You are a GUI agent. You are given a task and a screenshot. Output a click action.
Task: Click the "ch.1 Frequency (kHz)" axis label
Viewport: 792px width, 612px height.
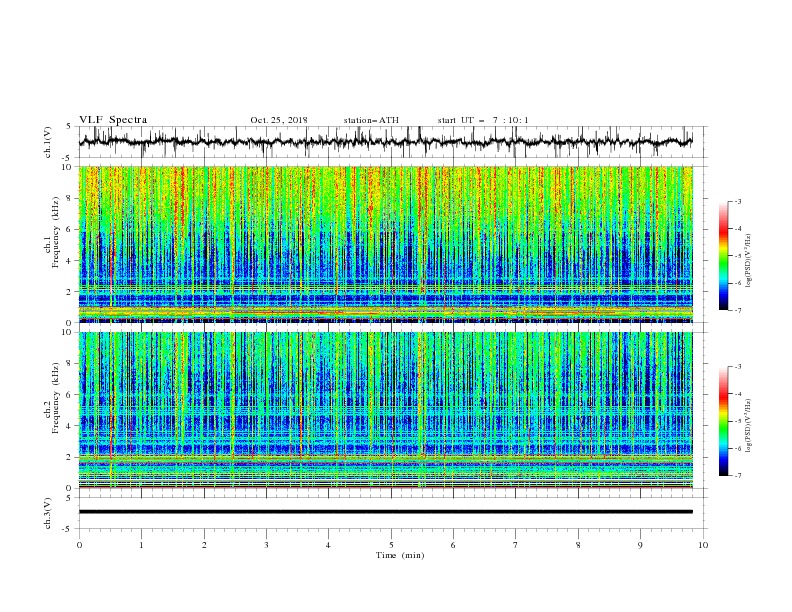(x=52, y=230)
